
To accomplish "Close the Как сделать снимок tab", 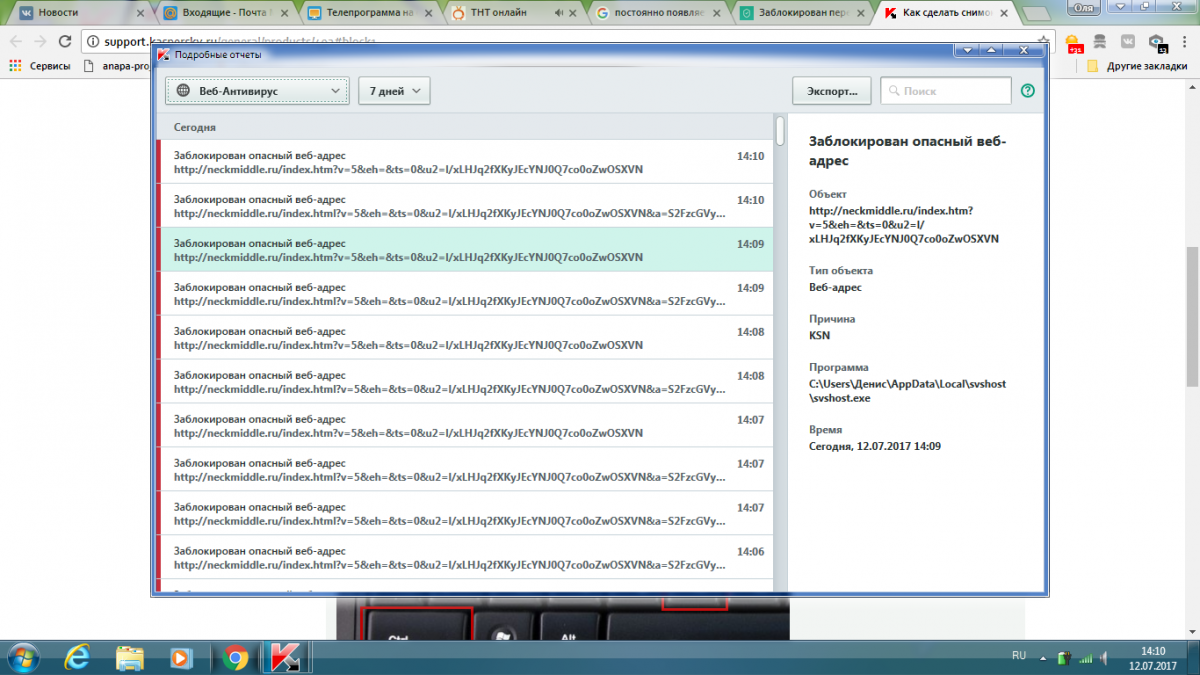I will [x=1003, y=13].
